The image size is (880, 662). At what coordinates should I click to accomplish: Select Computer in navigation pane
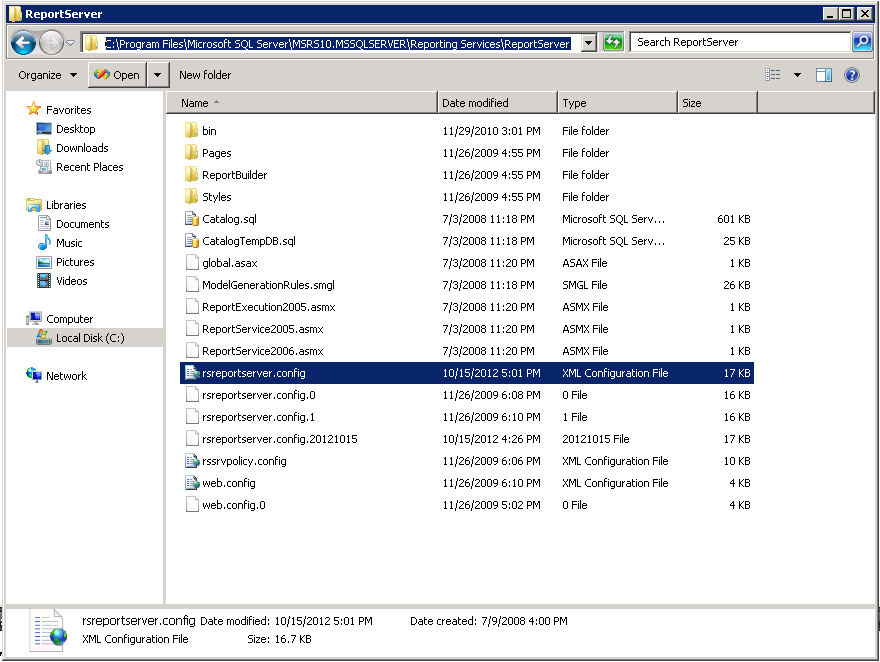point(70,319)
